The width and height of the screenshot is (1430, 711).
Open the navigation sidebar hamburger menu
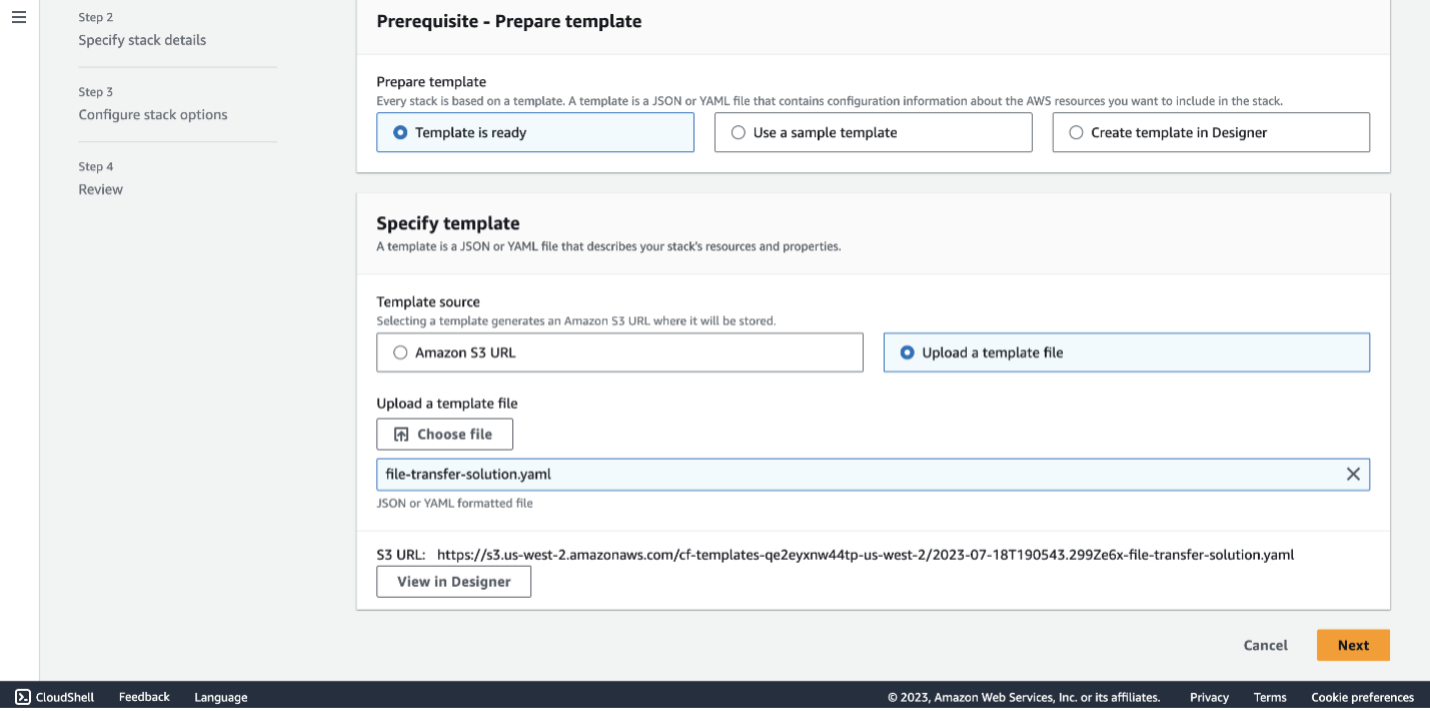point(18,17)
